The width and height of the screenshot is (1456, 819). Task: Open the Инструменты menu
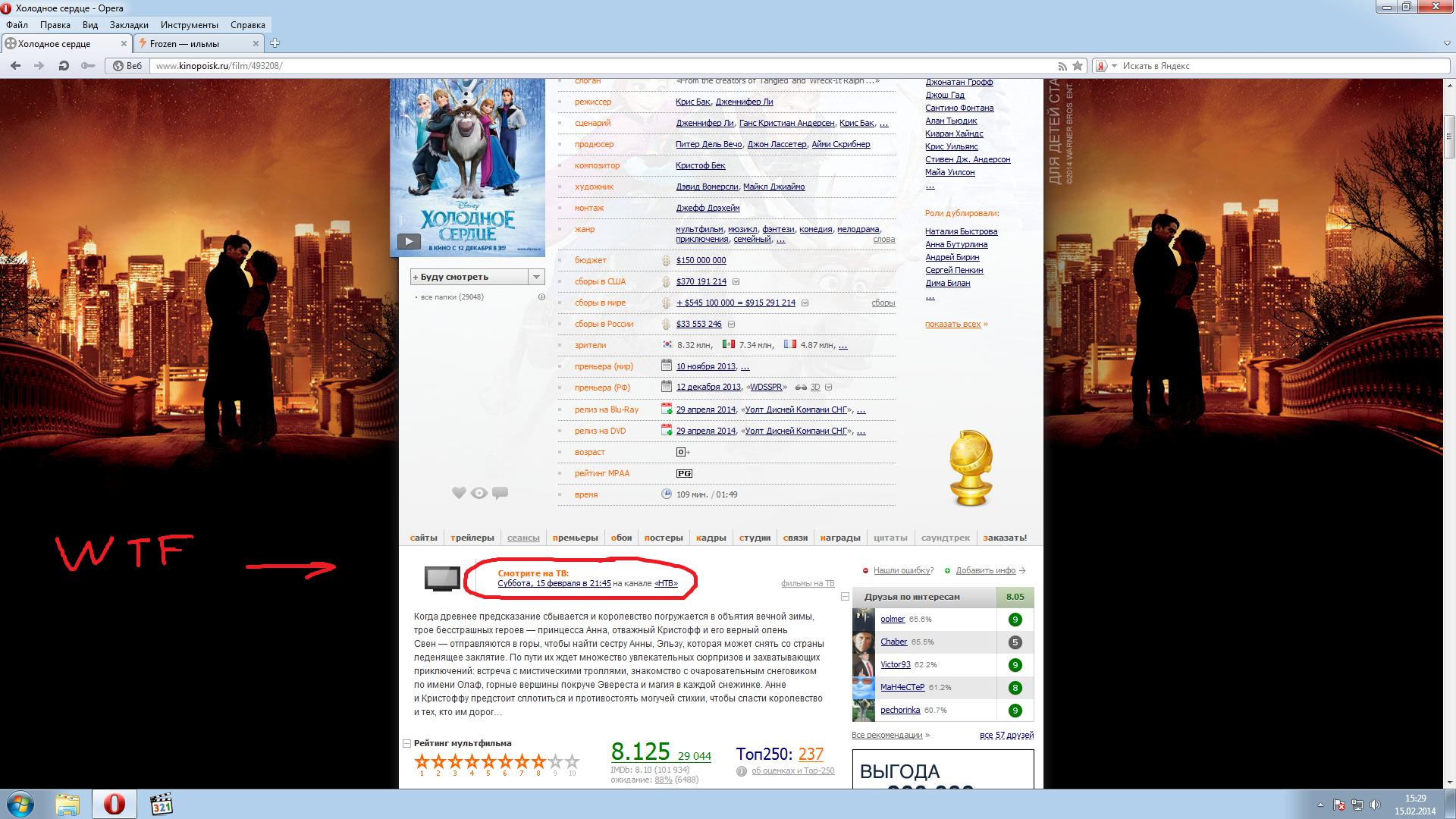click(x=190, y=24)
